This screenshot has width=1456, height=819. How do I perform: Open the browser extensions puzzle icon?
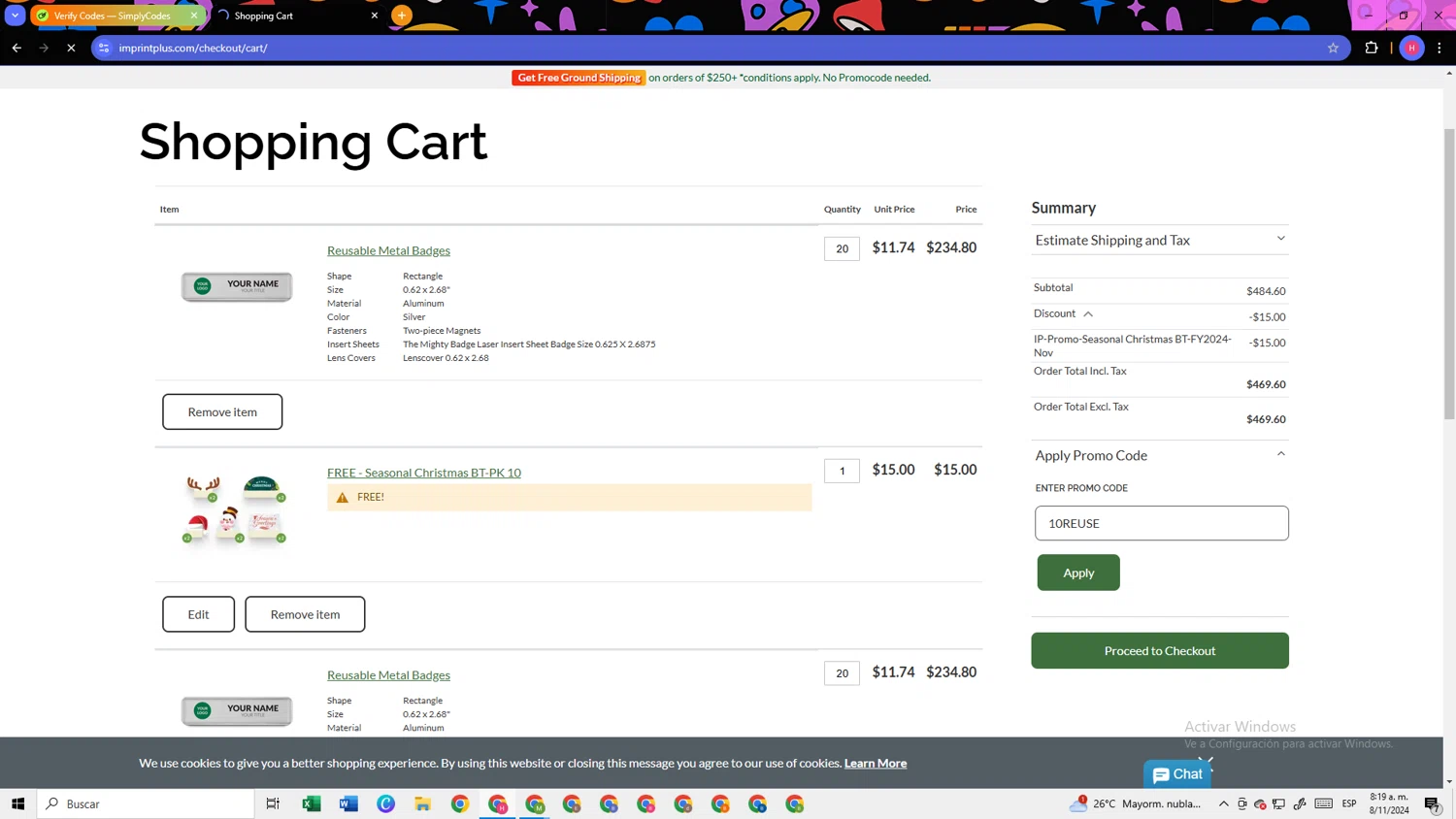(x=1372, y=48)
